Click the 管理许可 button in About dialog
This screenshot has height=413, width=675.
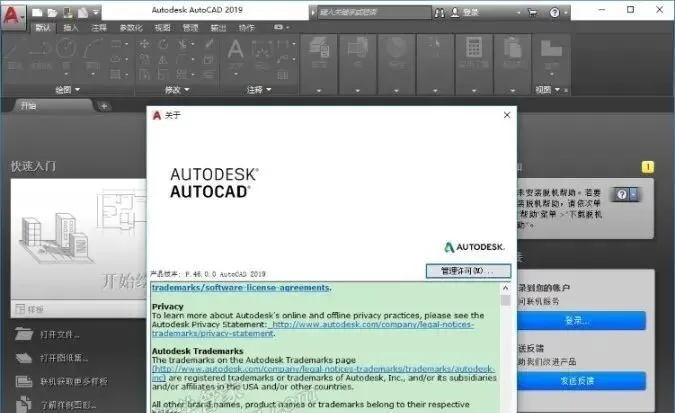pos(468,271)
